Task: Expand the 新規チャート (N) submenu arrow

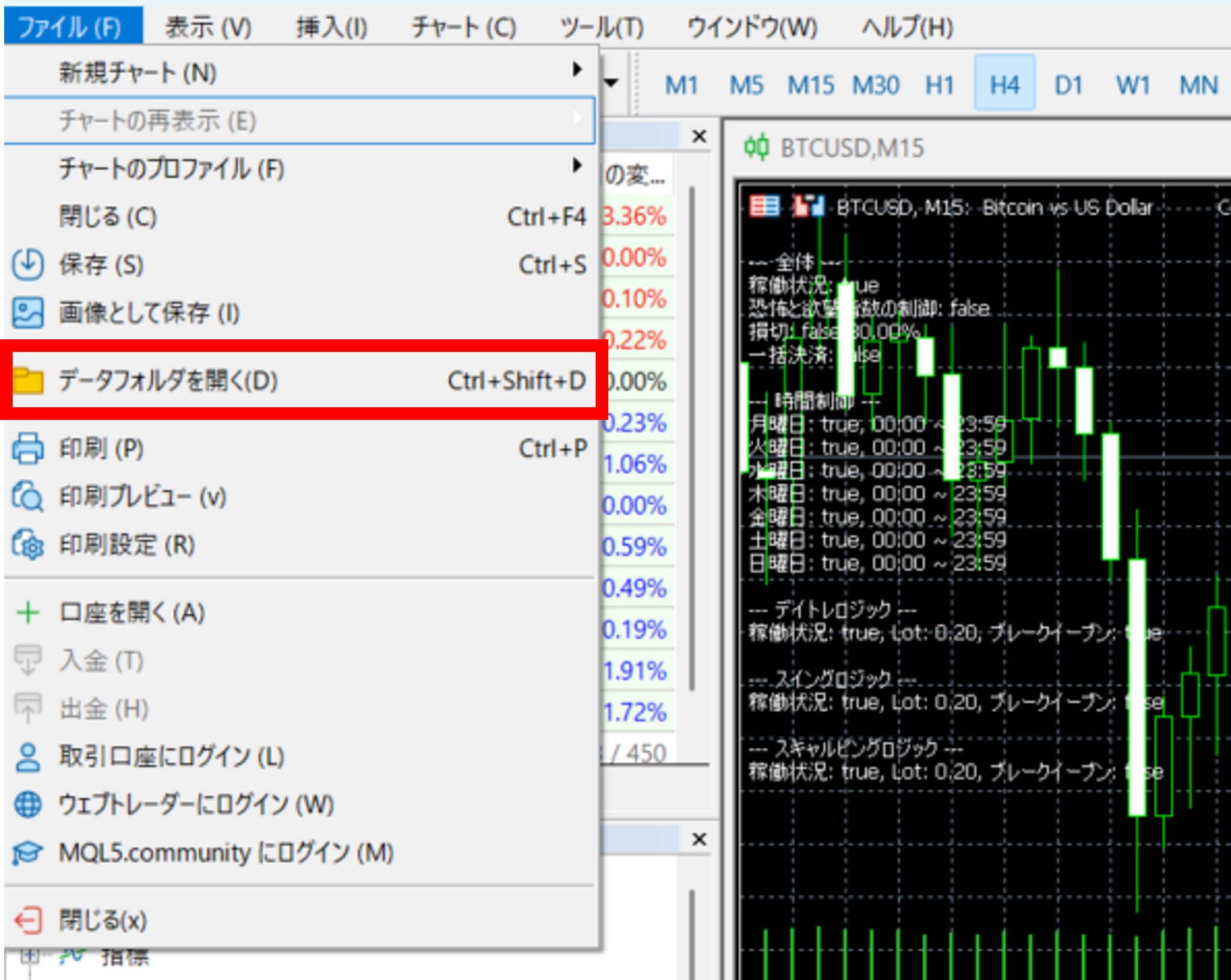Action: pyautogui.click(x=577, y=70)
